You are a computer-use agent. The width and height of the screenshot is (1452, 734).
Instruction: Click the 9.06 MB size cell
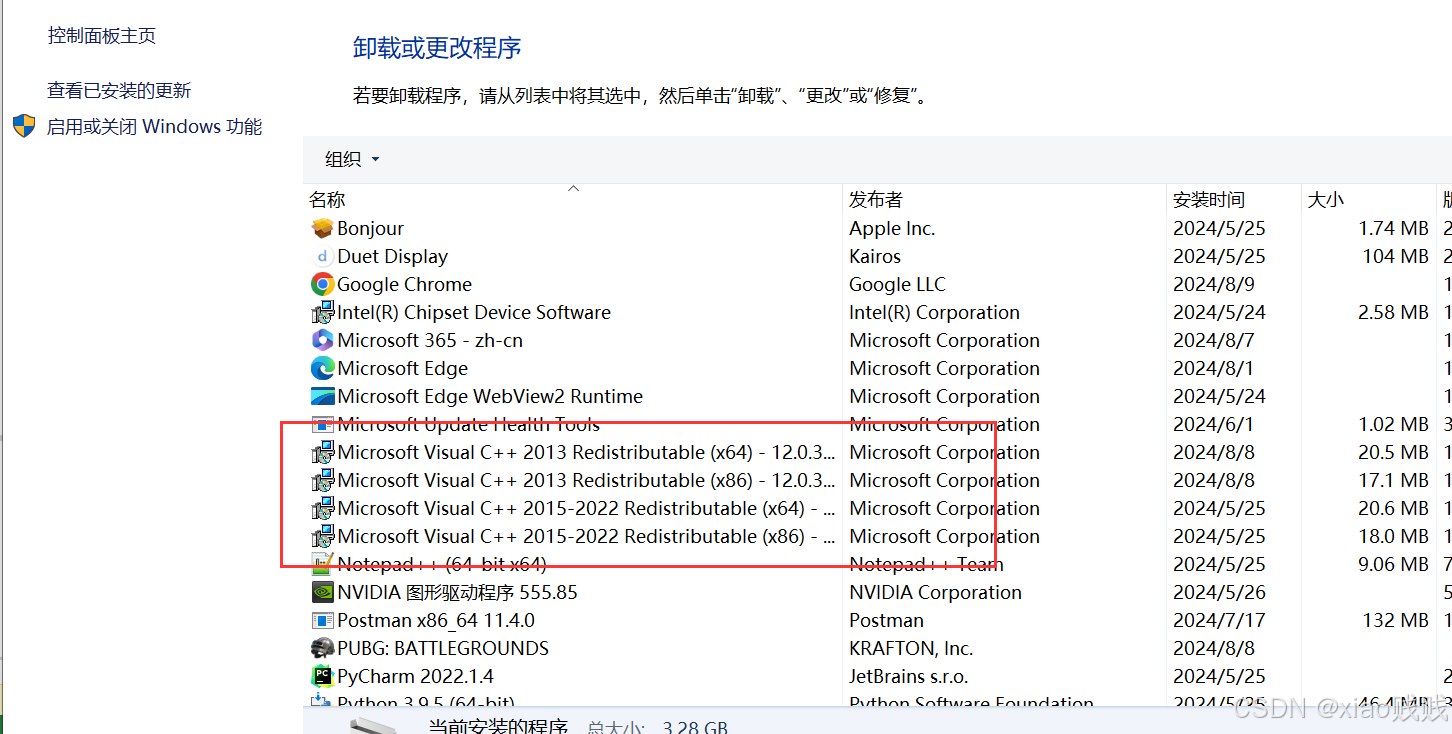(x=1393, y=565)
